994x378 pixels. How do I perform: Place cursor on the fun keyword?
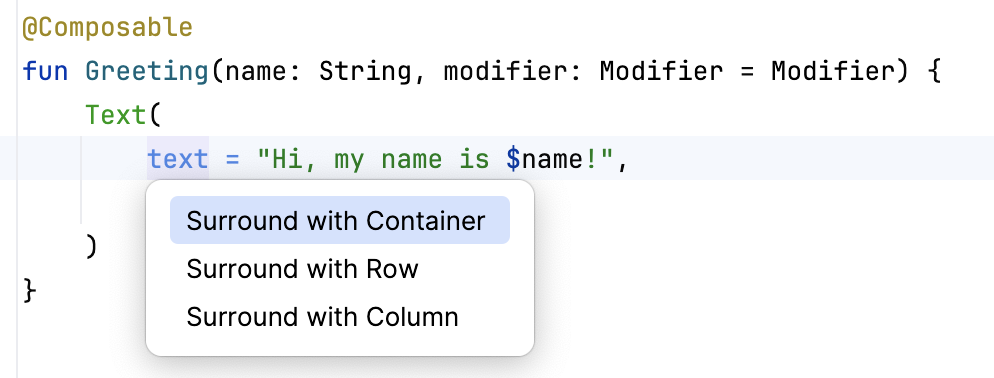pos(45,71)
